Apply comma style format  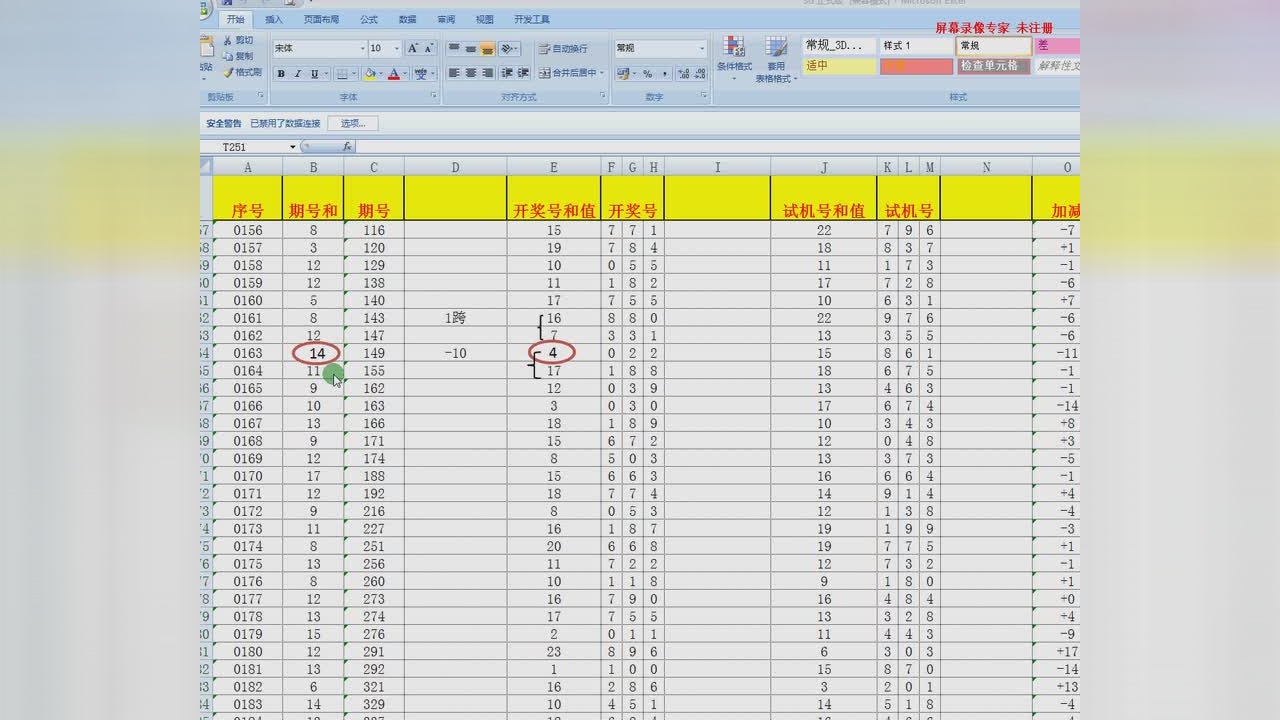[664, 73]
